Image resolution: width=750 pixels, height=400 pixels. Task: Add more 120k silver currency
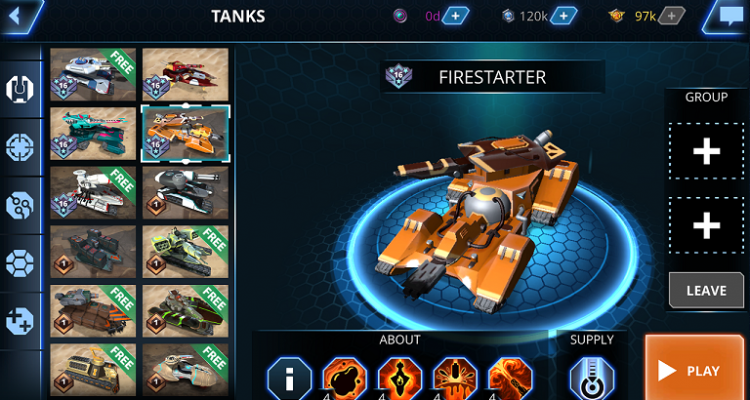click(563, 16)
